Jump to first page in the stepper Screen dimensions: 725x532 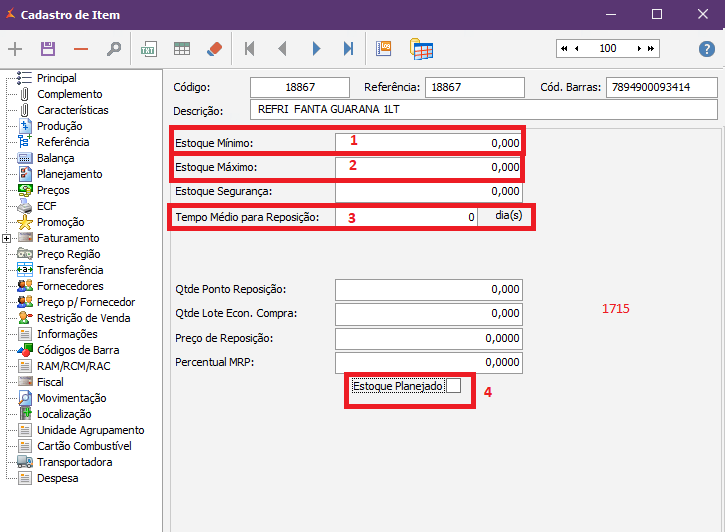(x=564, y=49)
